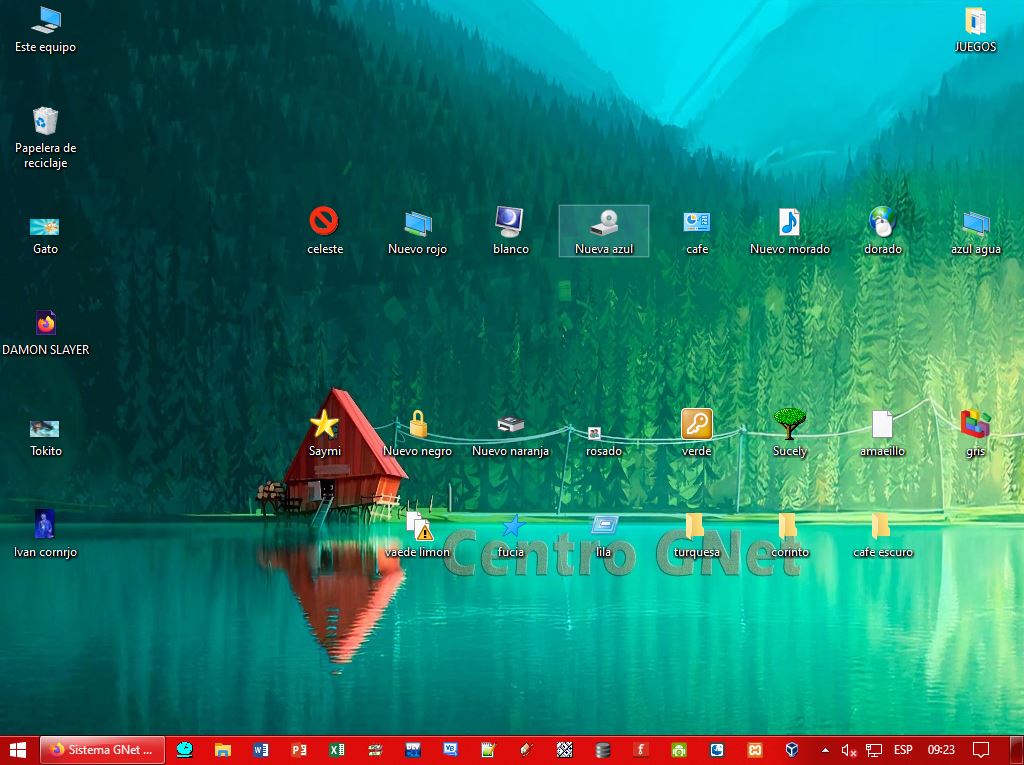Open the Windows Start menu
This screenshot has width=1024, height=765.
coord(18,749)
